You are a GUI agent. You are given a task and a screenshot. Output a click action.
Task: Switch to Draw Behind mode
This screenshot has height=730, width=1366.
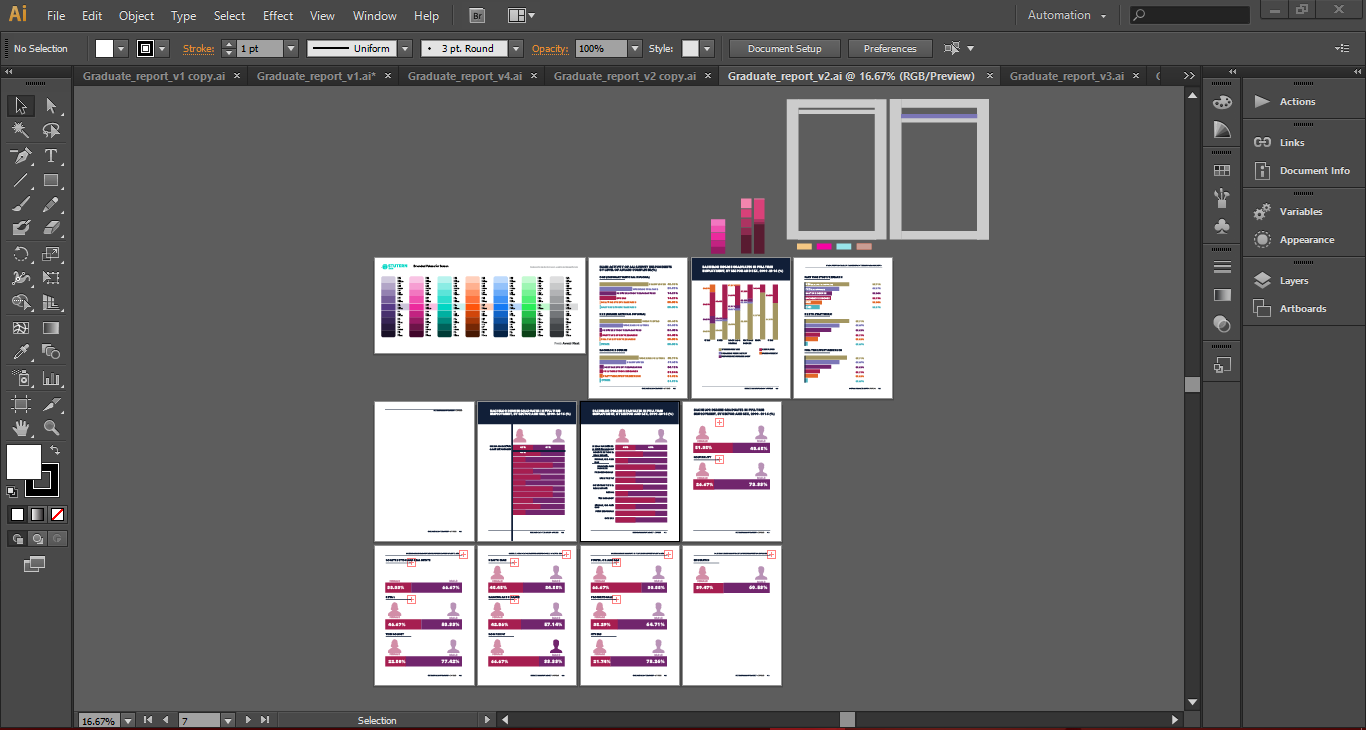[37, 539]
